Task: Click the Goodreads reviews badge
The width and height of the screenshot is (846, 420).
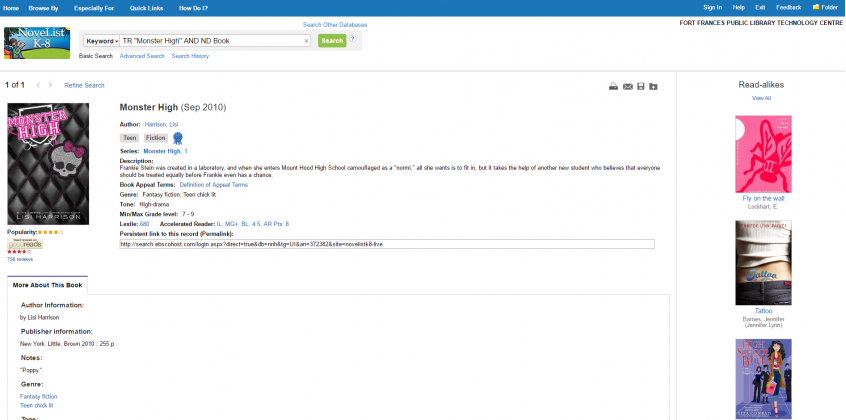Action: point(24,243)
